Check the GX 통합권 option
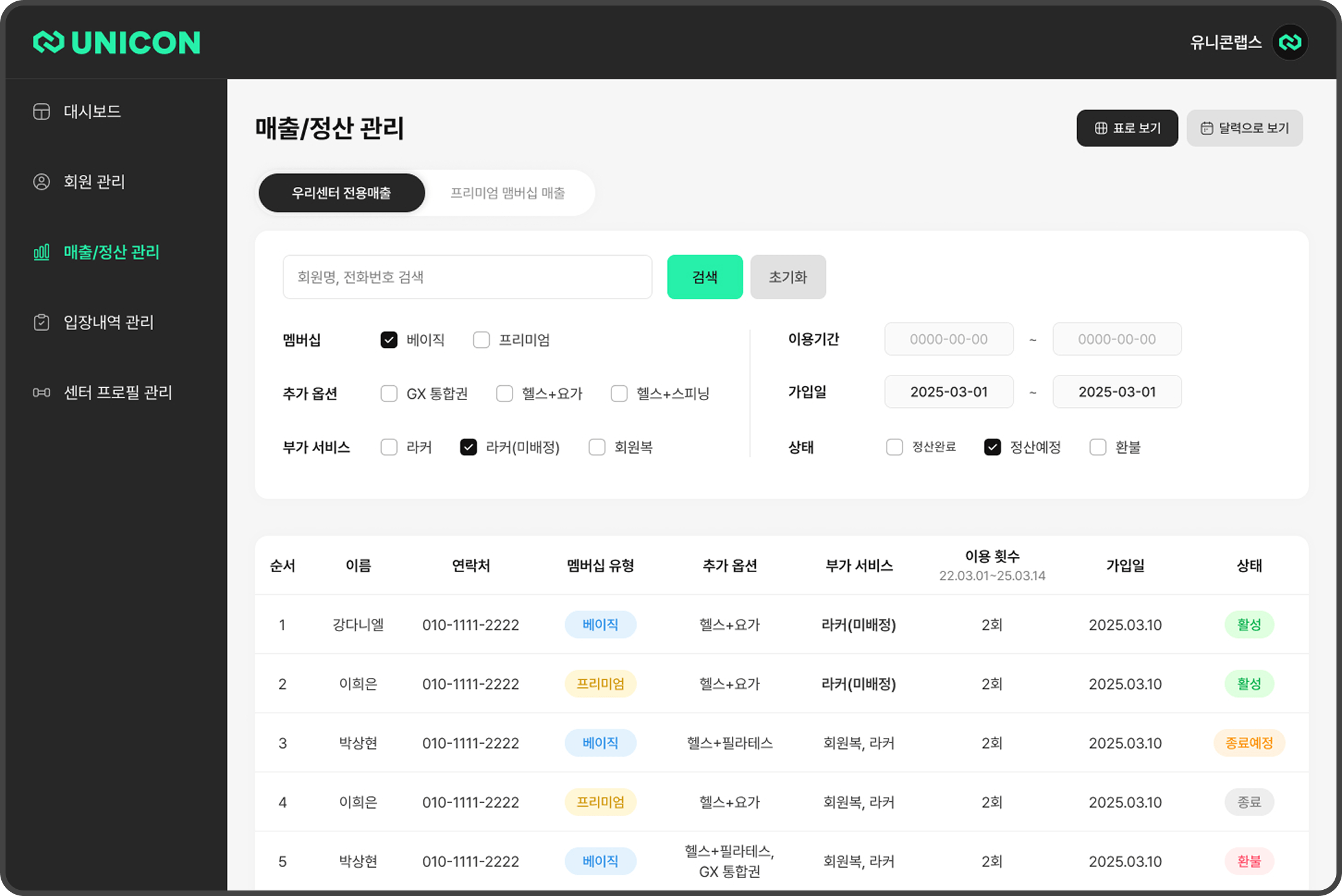 point(389,393)
